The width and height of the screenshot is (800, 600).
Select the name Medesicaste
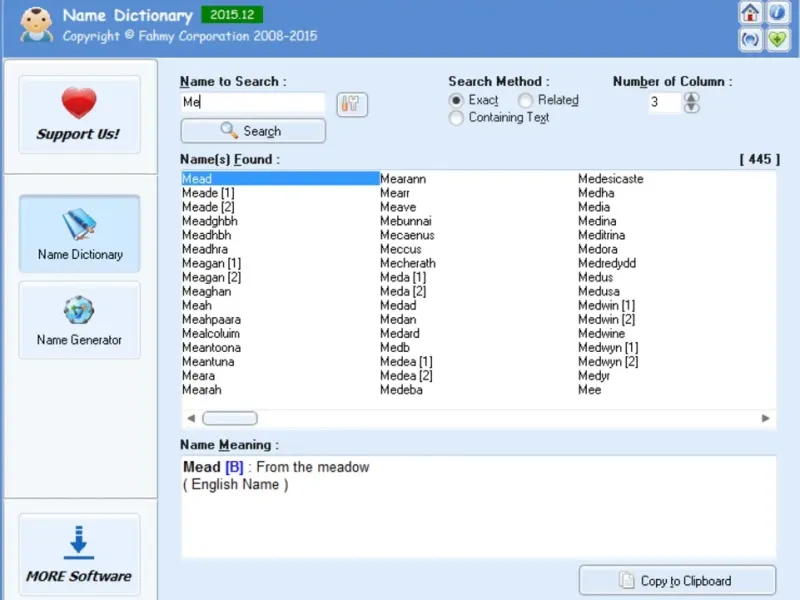point(611,179)
